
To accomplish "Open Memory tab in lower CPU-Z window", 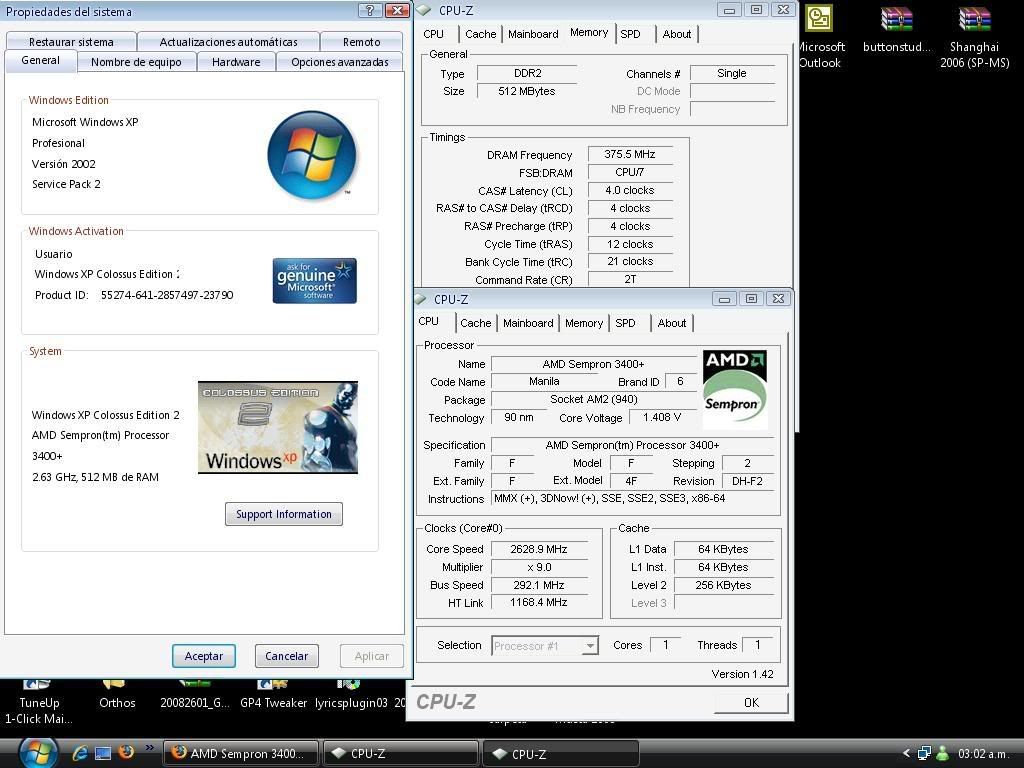I will (x=584, y=323).
